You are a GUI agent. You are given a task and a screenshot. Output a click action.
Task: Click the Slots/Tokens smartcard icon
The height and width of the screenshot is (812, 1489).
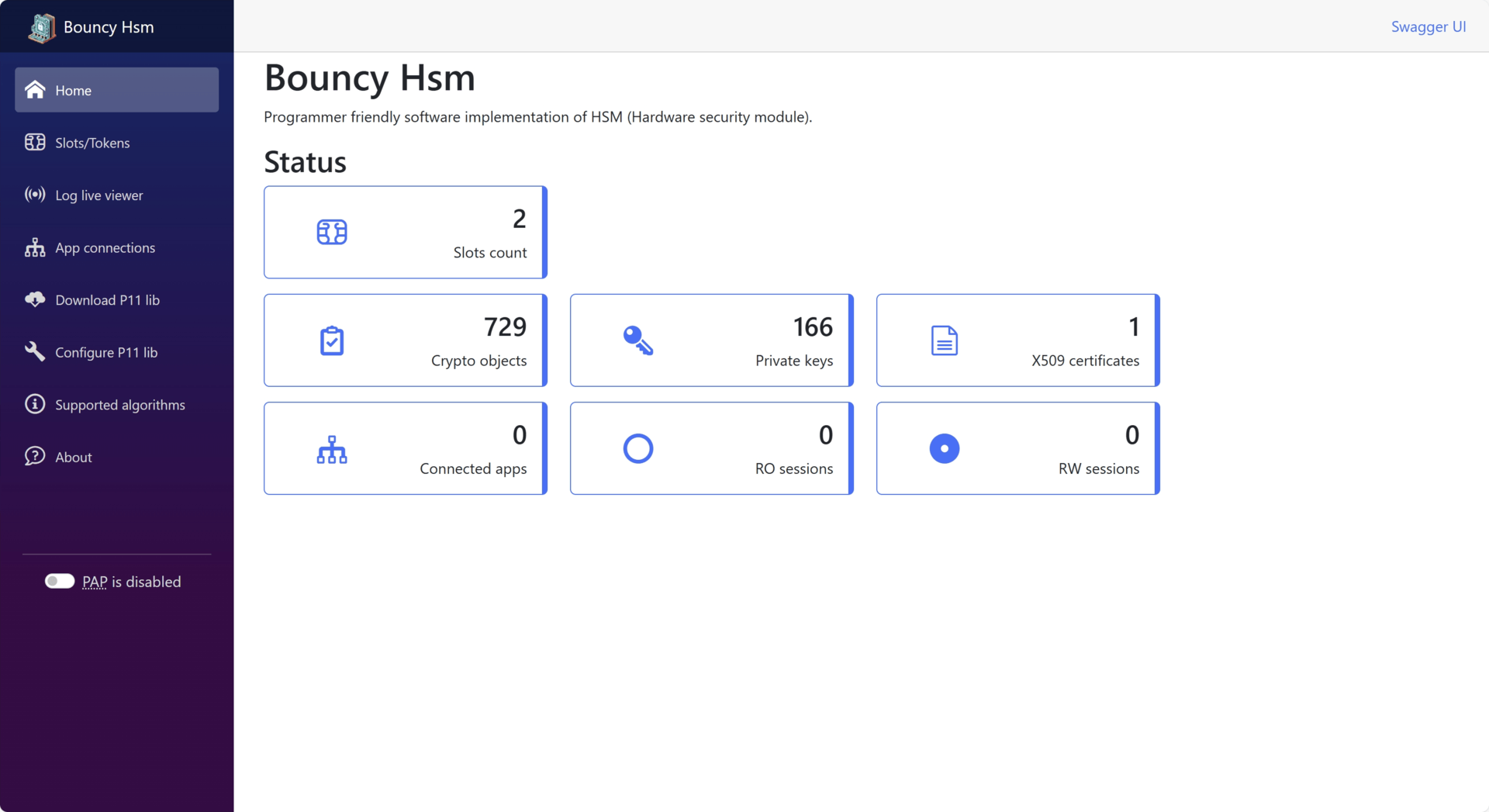[x=35, y=142]
